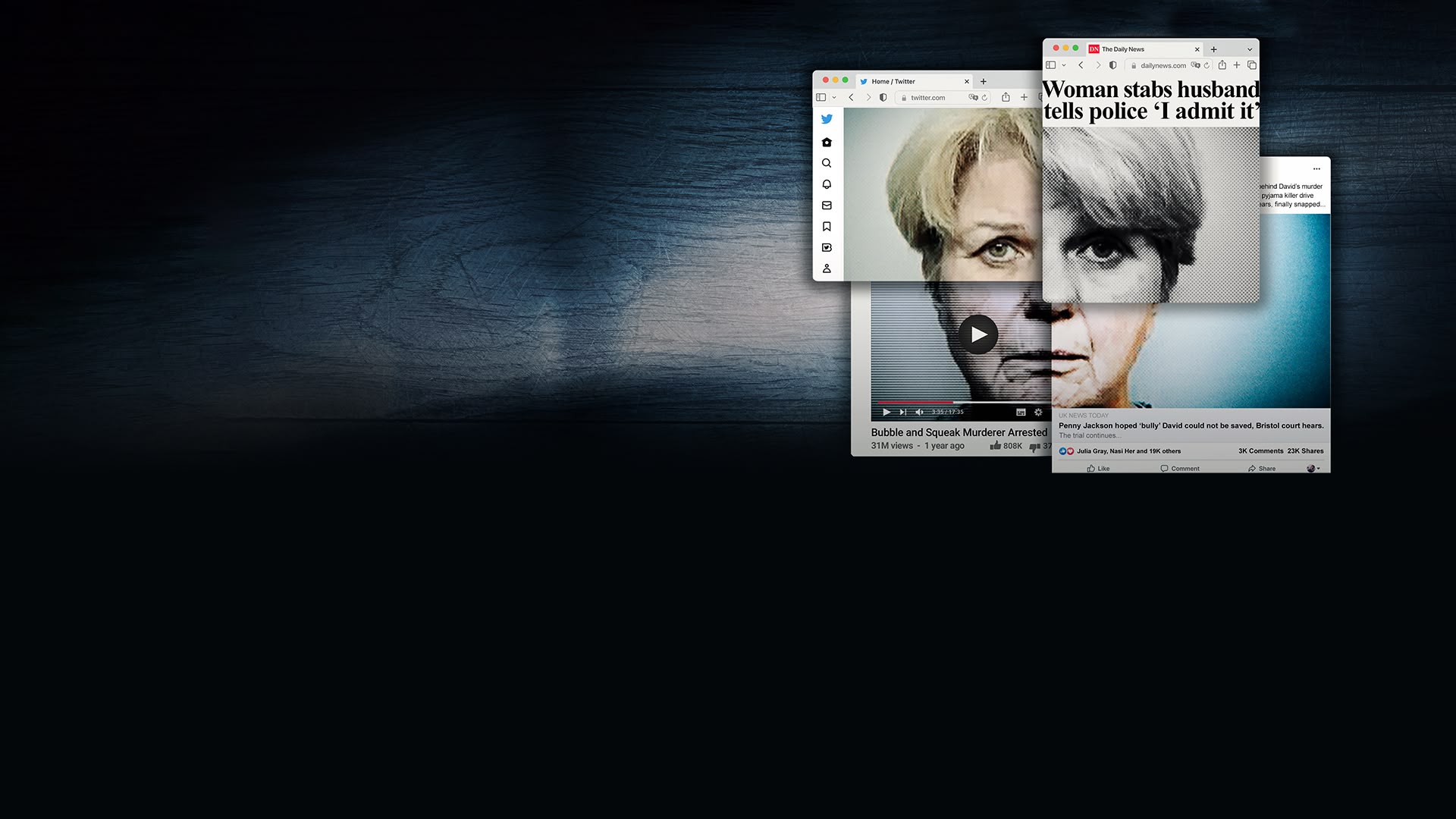Open Twitter messages envelope icon
Viewport: 1456px width, 819px height.
[827, 206]
